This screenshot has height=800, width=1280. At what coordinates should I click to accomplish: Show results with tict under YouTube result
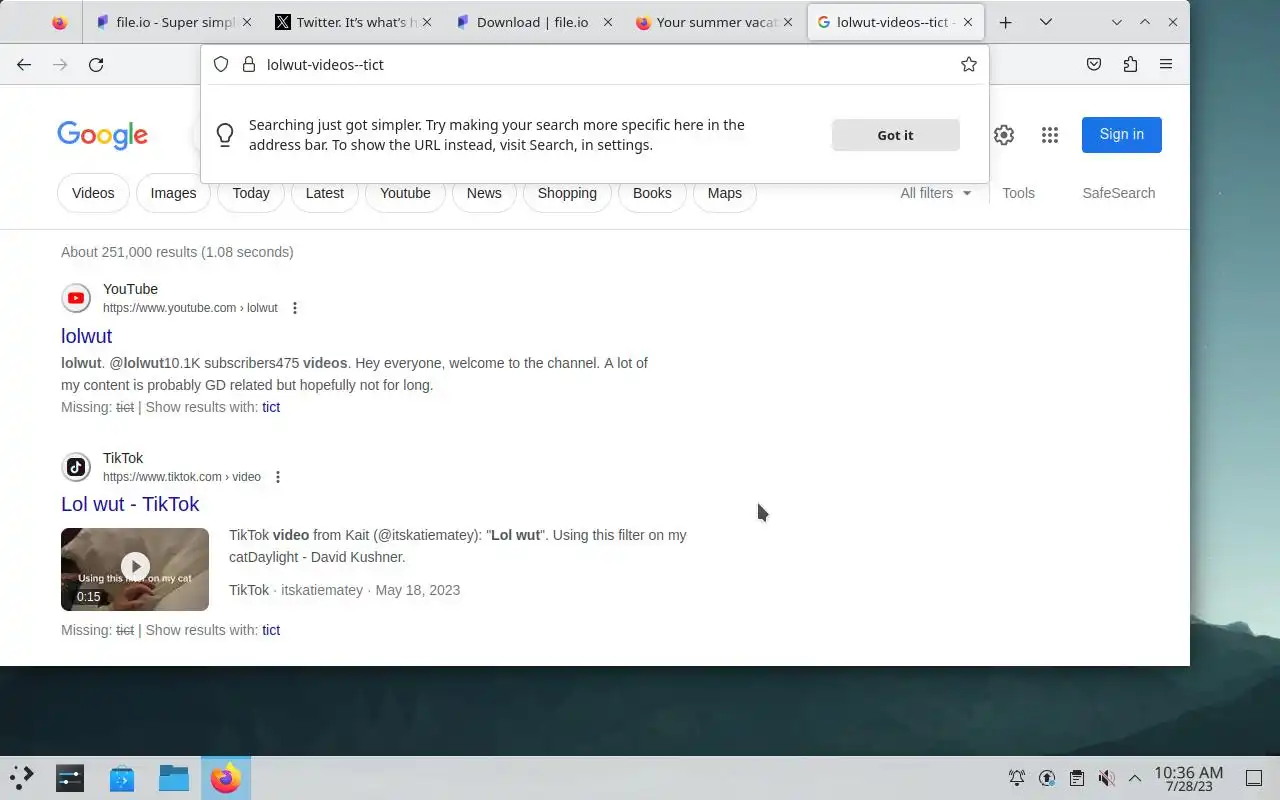(271, 407)
